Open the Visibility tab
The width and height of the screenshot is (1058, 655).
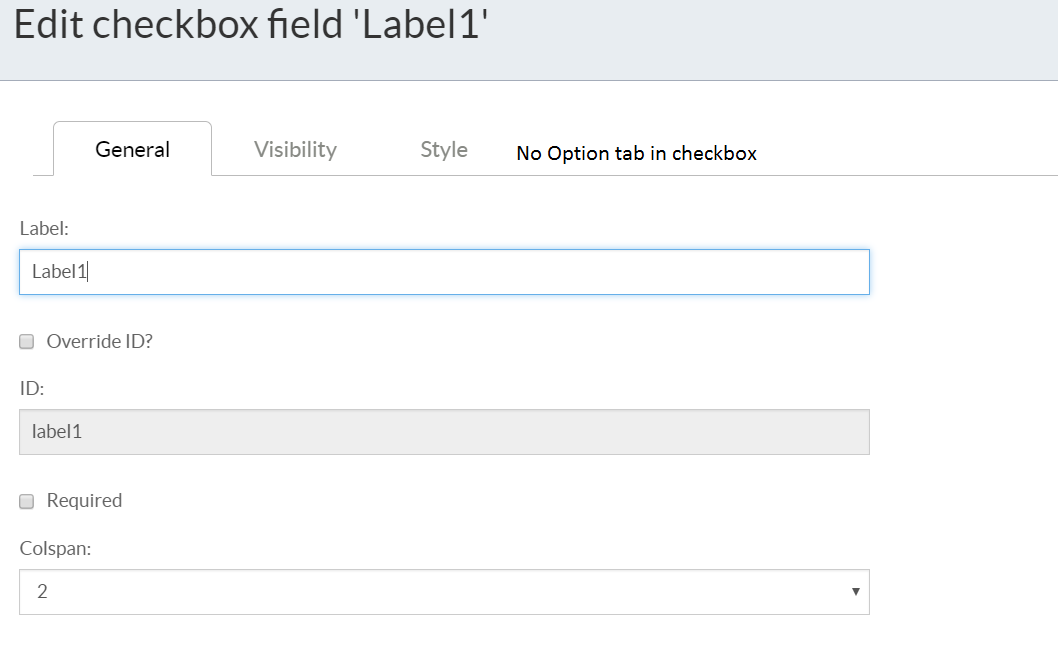pyautogui.click(x=295, y=149)
